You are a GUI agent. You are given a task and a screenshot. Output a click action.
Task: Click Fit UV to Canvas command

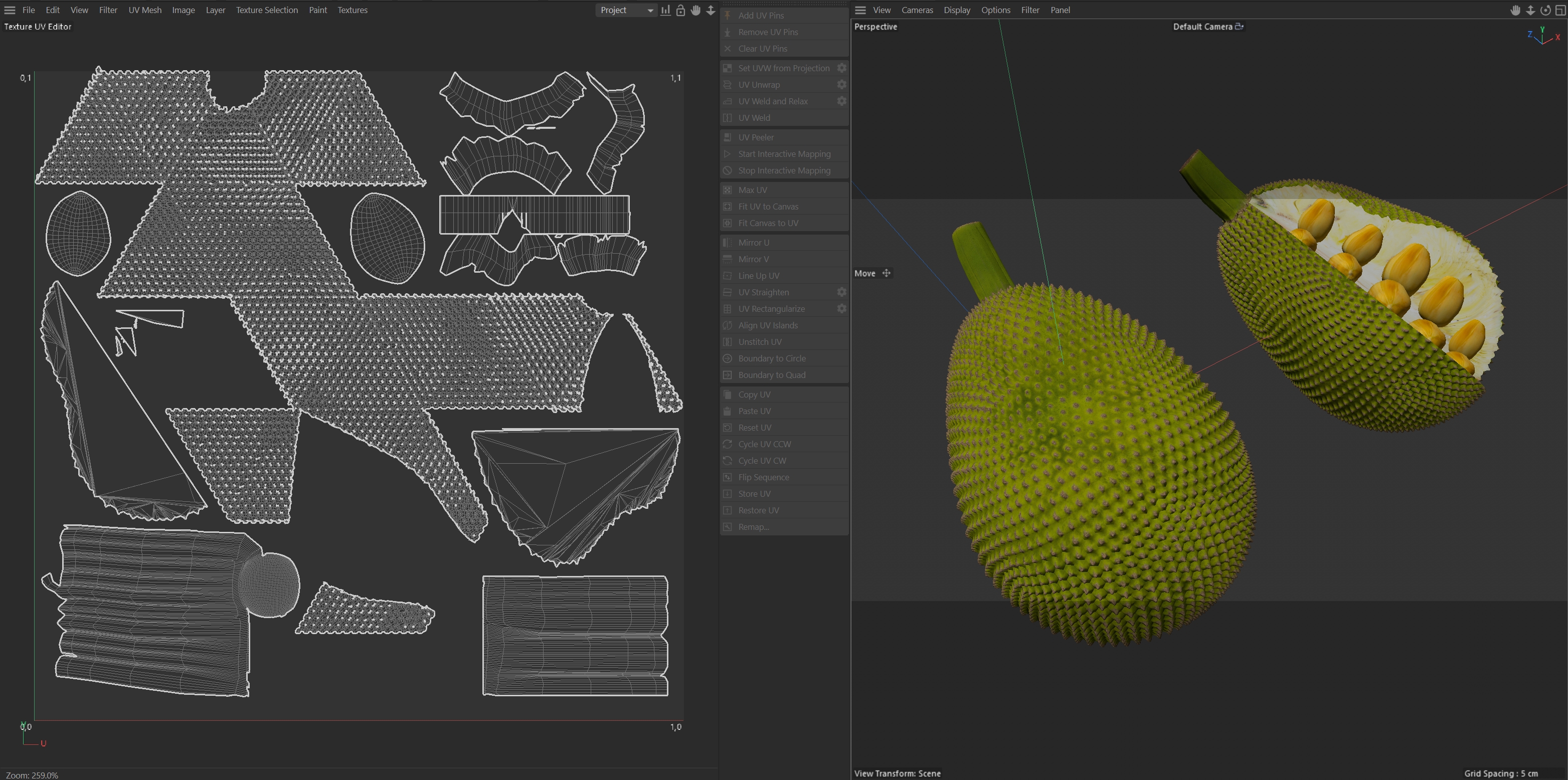coord(768,206)
